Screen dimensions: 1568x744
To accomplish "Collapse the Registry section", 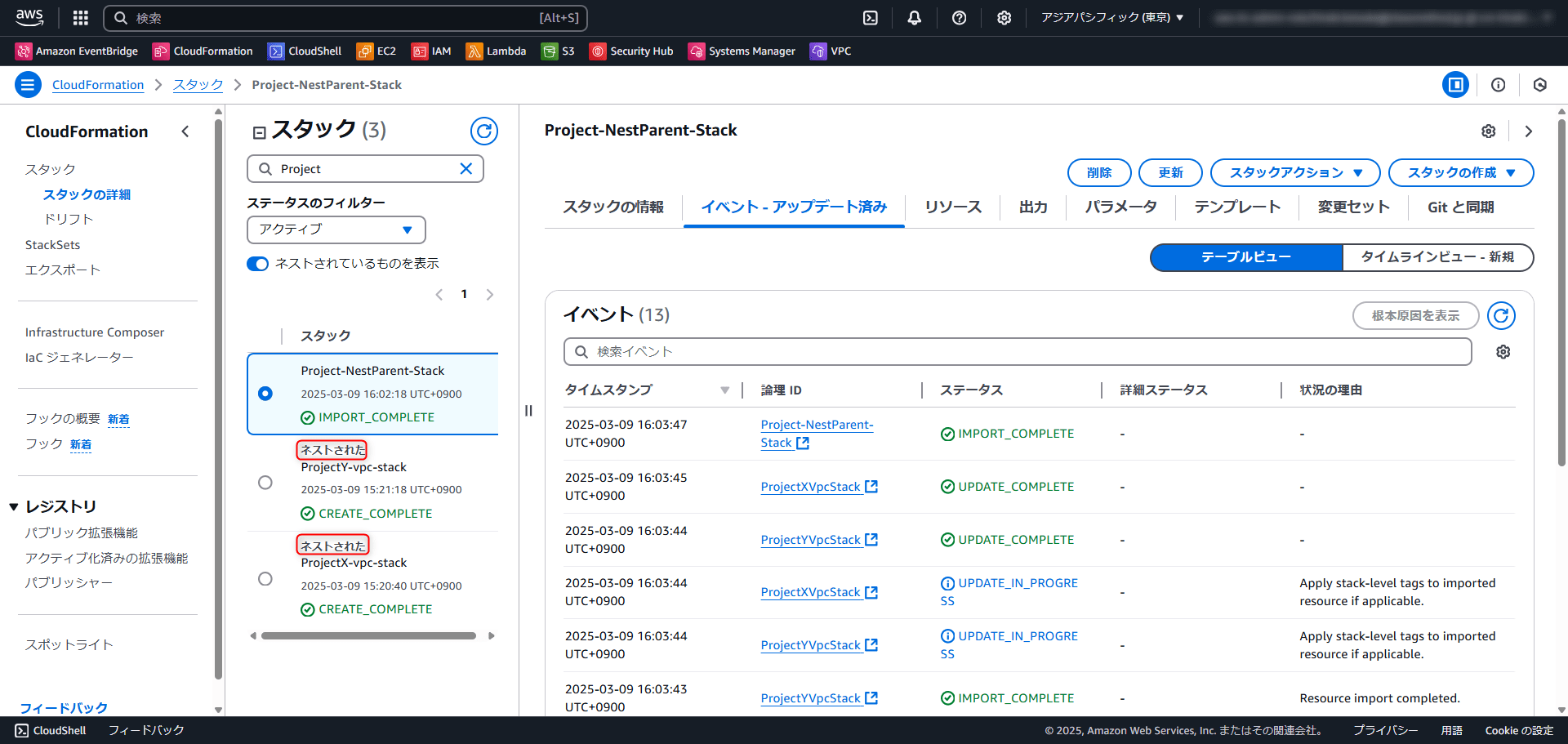I will tap(14, 507).
